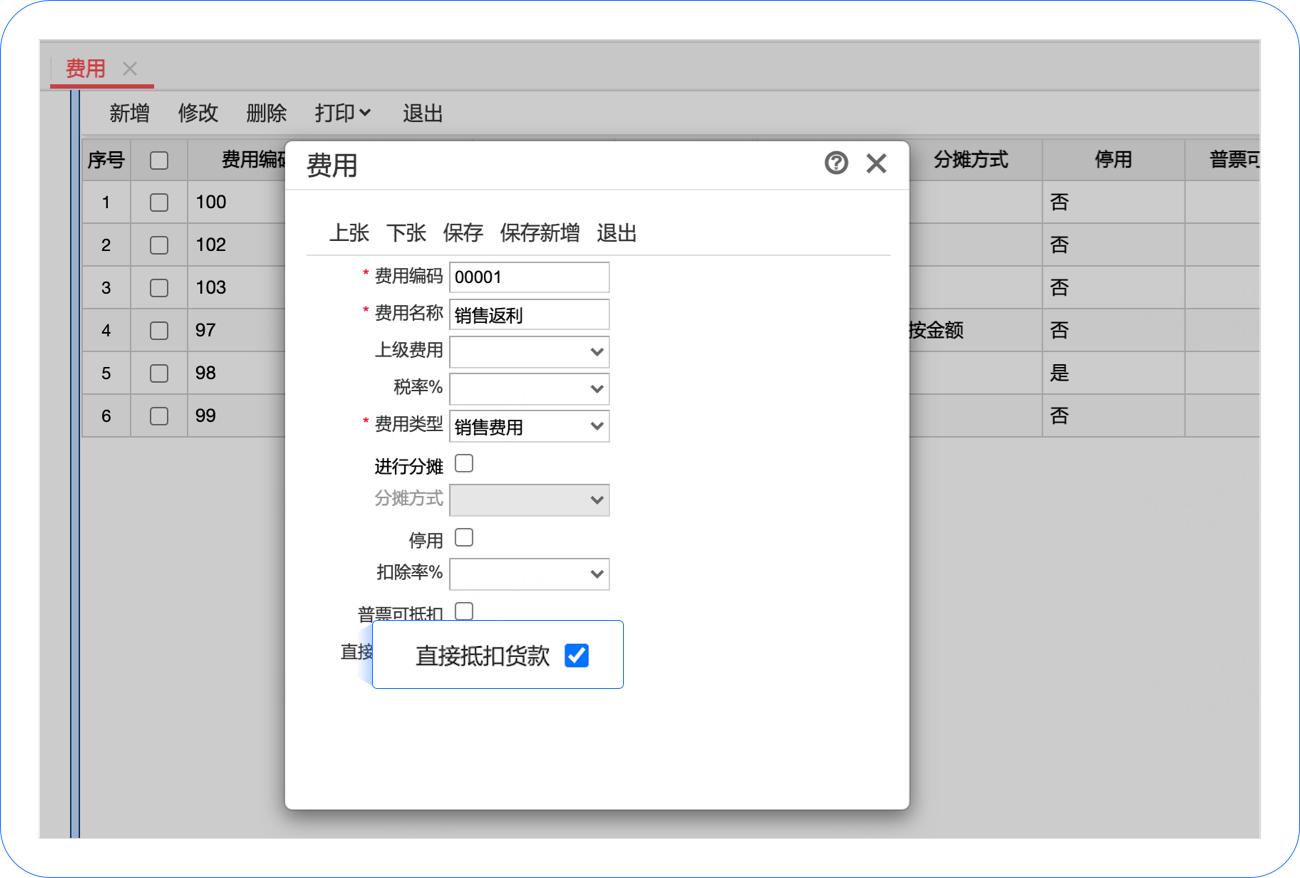Click 新增 in the main toolbar

tap(129, 114)
